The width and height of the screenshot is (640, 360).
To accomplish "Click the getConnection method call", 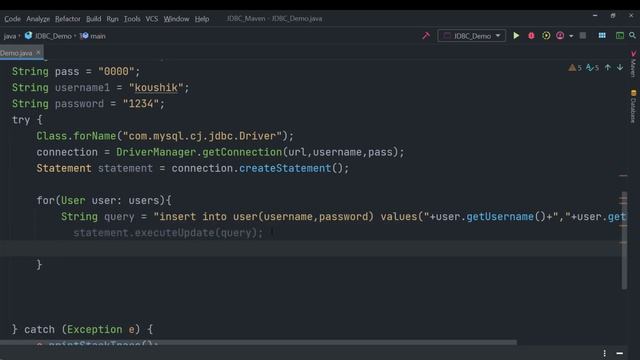I will [x=242, y=152].
